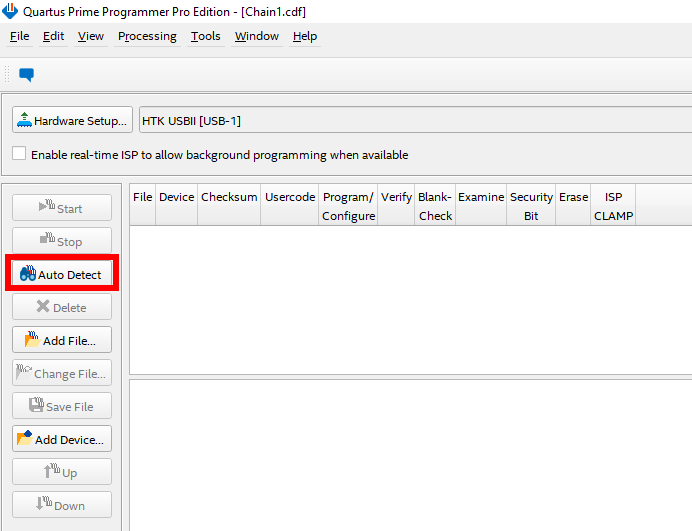The width and height of the screenshot is (692, 531).
Task: Click the Program/Configure column header
Action: point(348,205)
